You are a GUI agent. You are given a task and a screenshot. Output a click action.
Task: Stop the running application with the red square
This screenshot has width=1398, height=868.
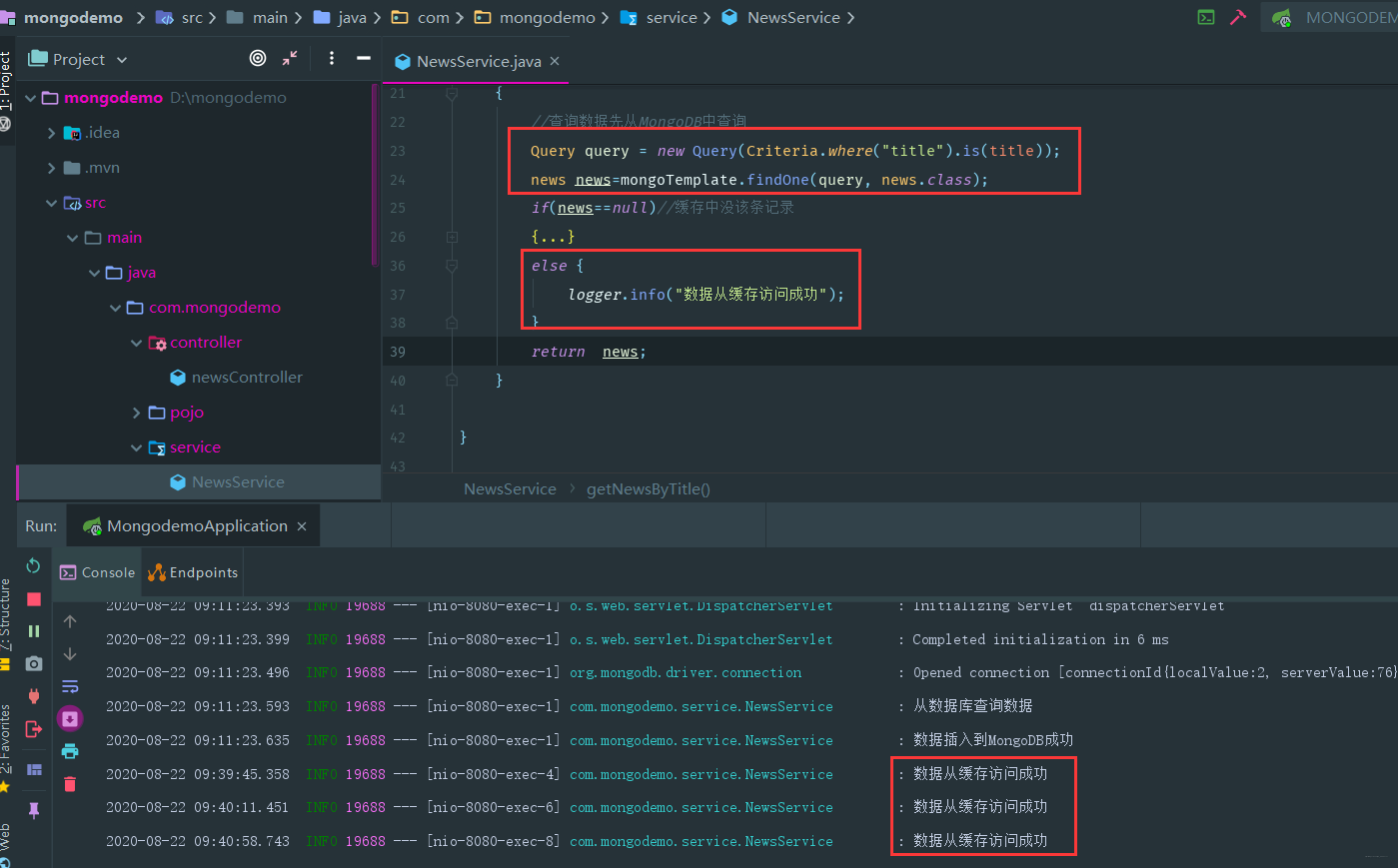pyautogui.click(x=33, y=599)
